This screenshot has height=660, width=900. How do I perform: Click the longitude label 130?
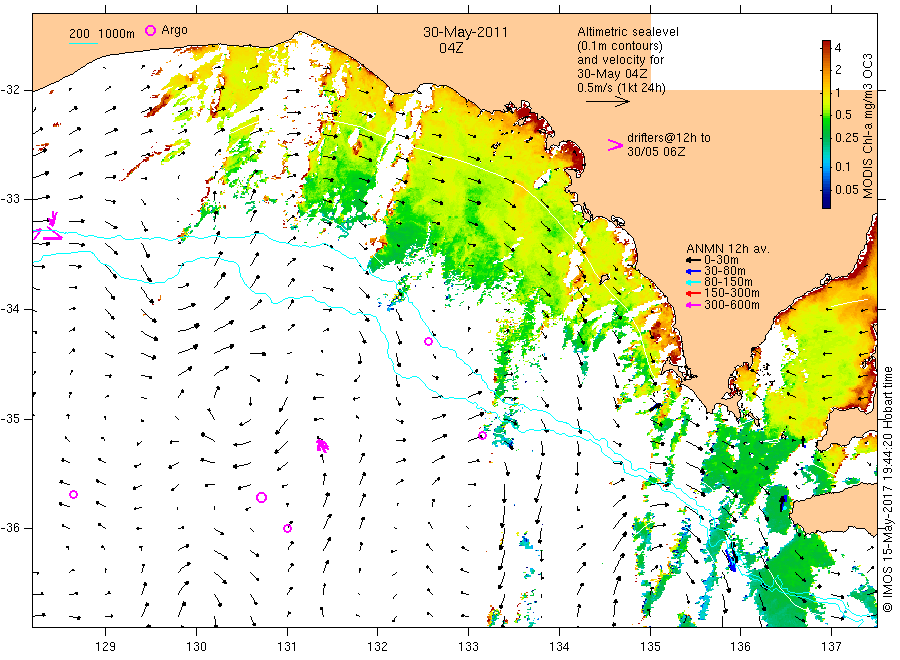[196, 647]
